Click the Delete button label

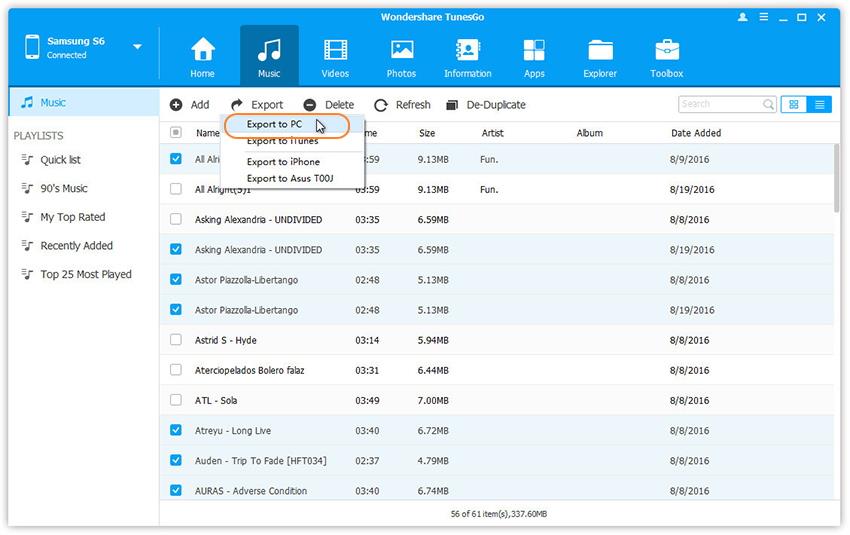pyautogui.click(x=339, y=105)
